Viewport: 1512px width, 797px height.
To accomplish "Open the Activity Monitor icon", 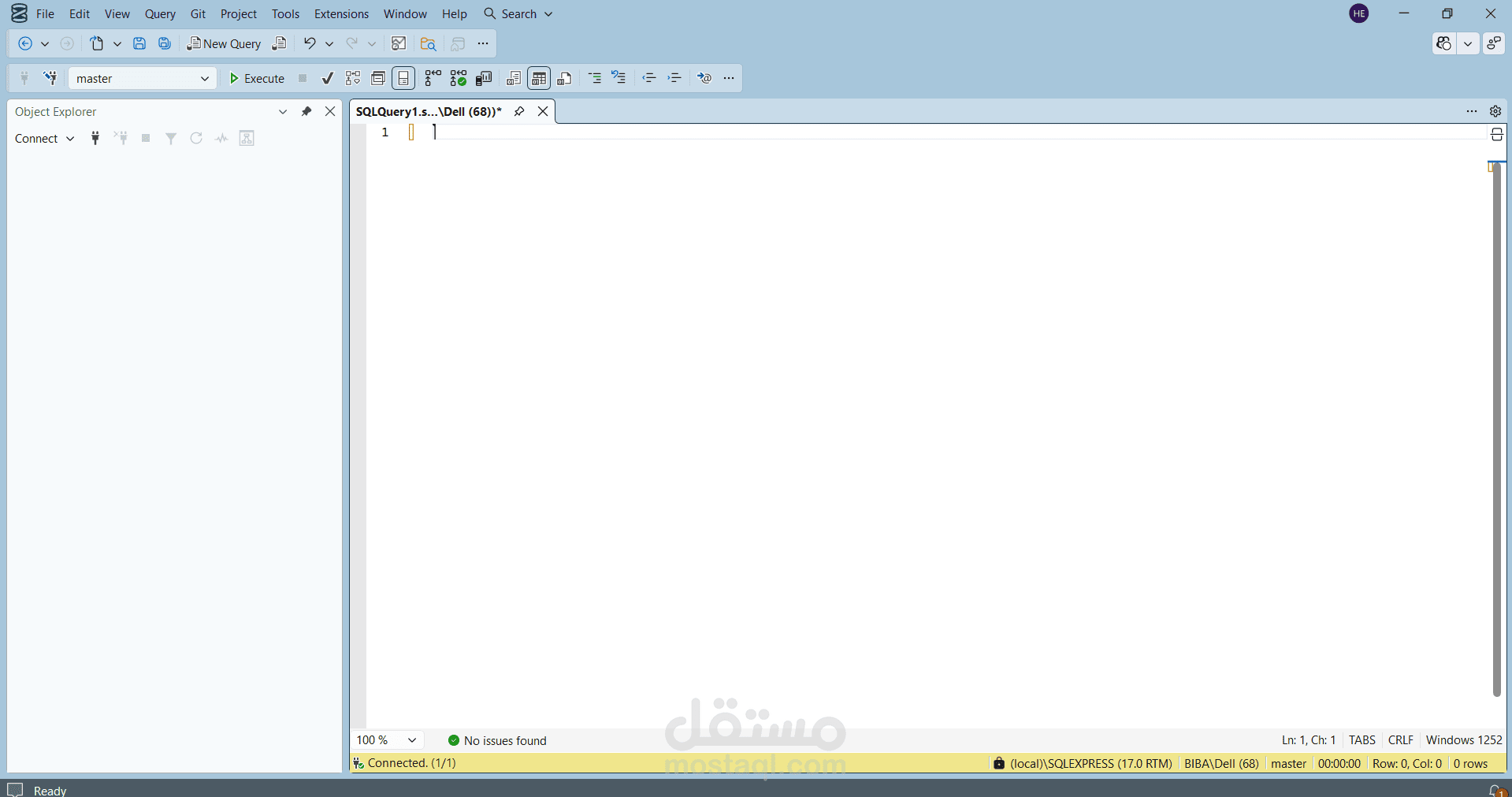I will click(x=399, y=44).
